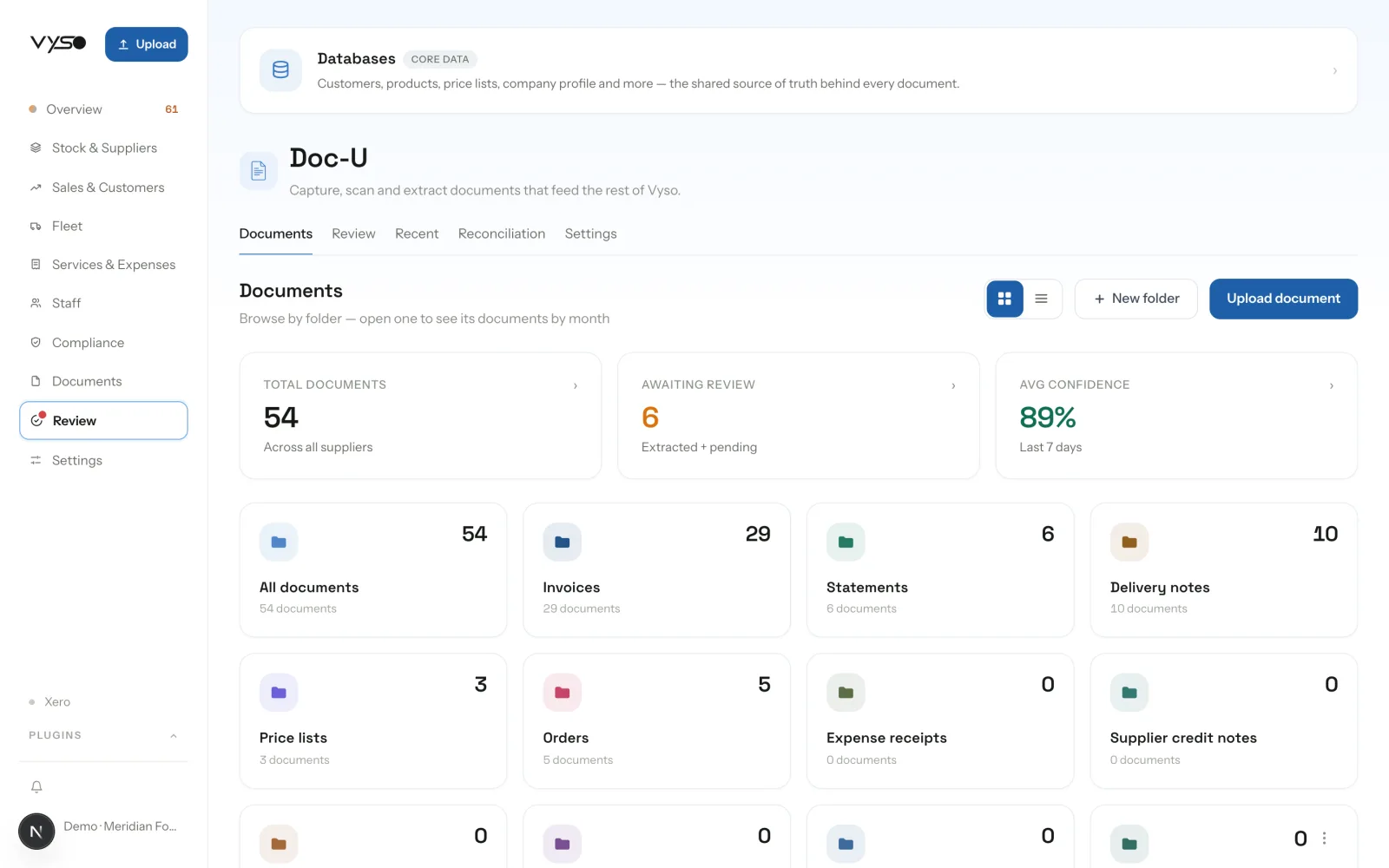Click the Price lists folder icon

pos(279,693)
